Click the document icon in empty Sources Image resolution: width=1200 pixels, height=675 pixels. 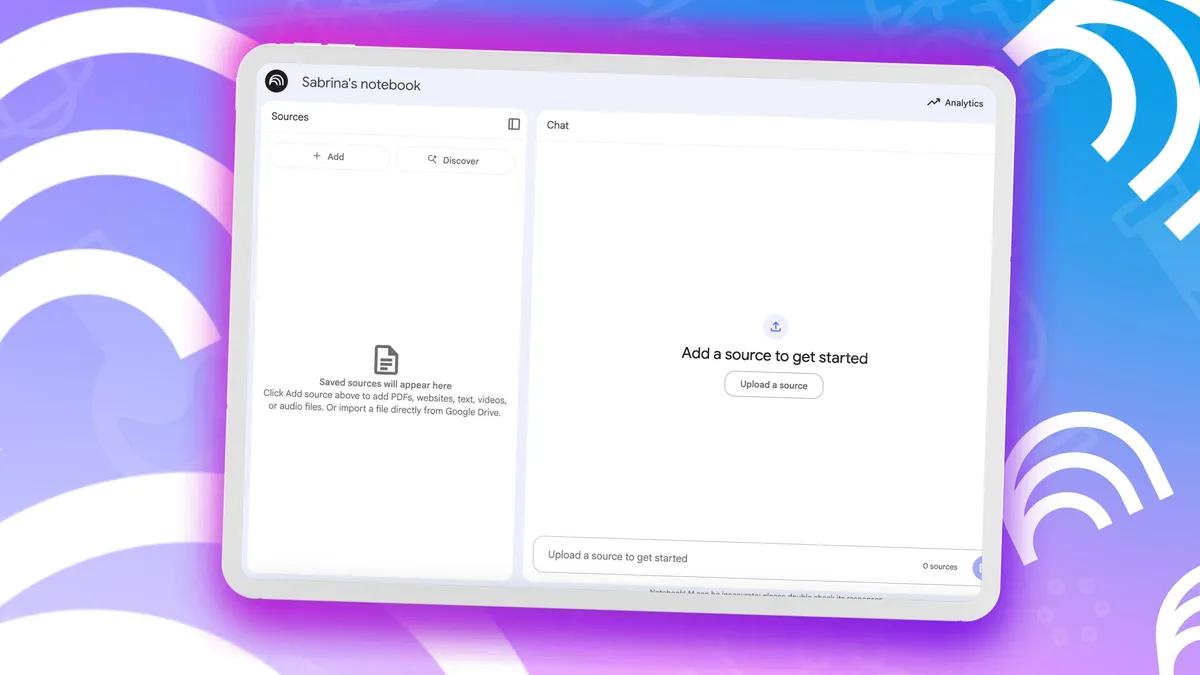pyautogui.click(x=386, y=359)
